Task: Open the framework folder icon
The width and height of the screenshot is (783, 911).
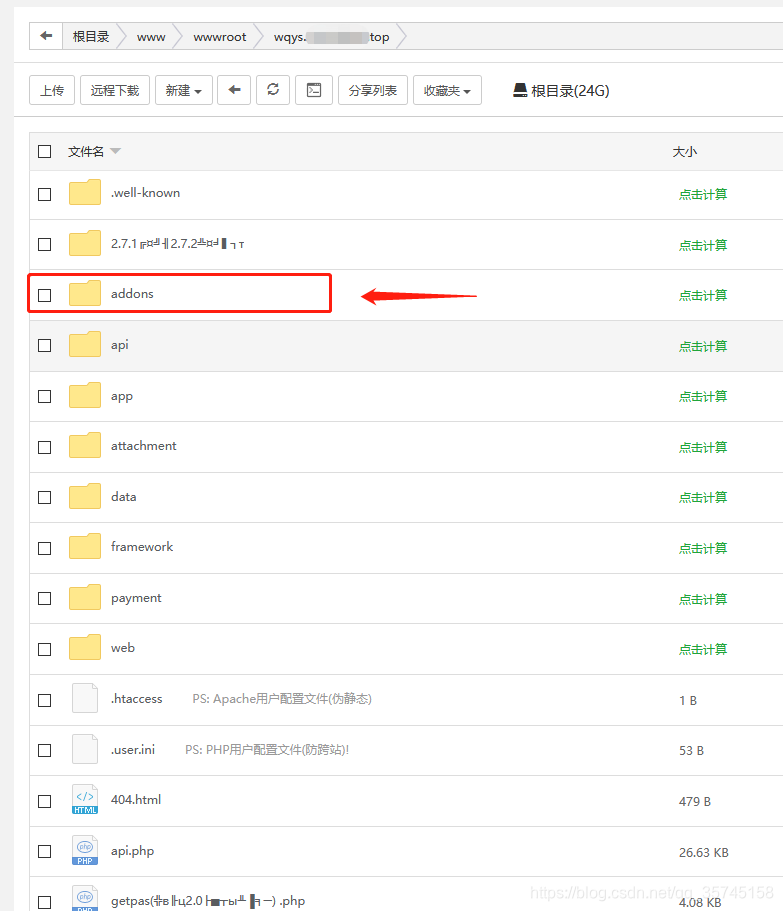Action: pyautogui.click(x=85, y=547)
